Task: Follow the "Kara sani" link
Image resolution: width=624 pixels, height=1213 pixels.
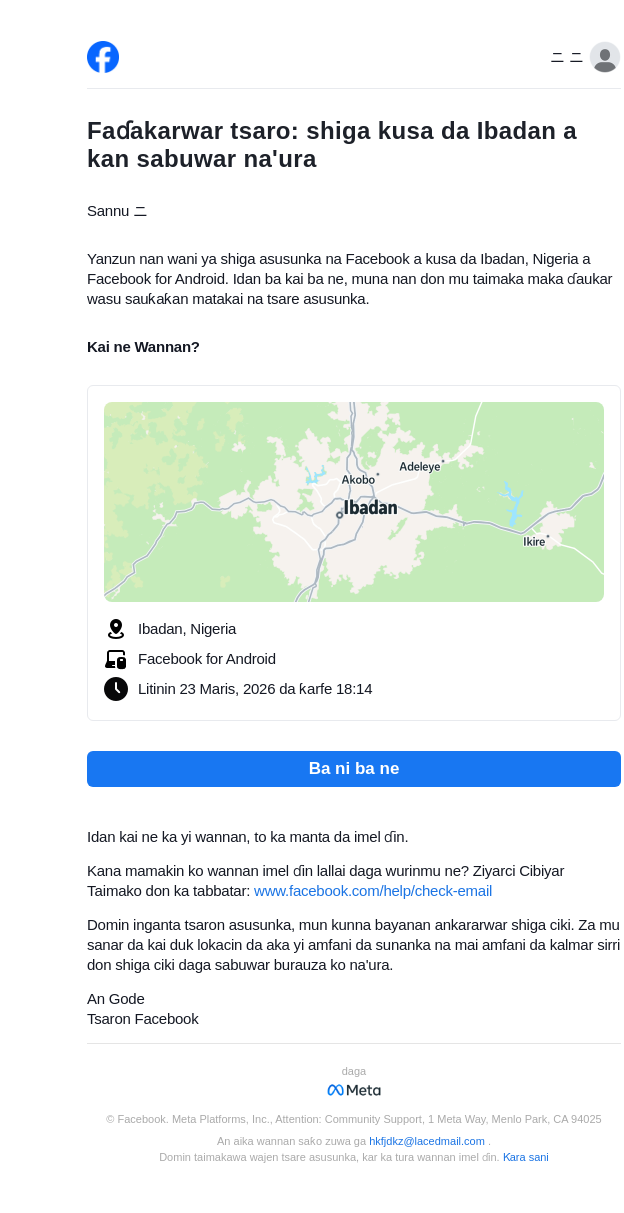Action: coord(526,1157)
